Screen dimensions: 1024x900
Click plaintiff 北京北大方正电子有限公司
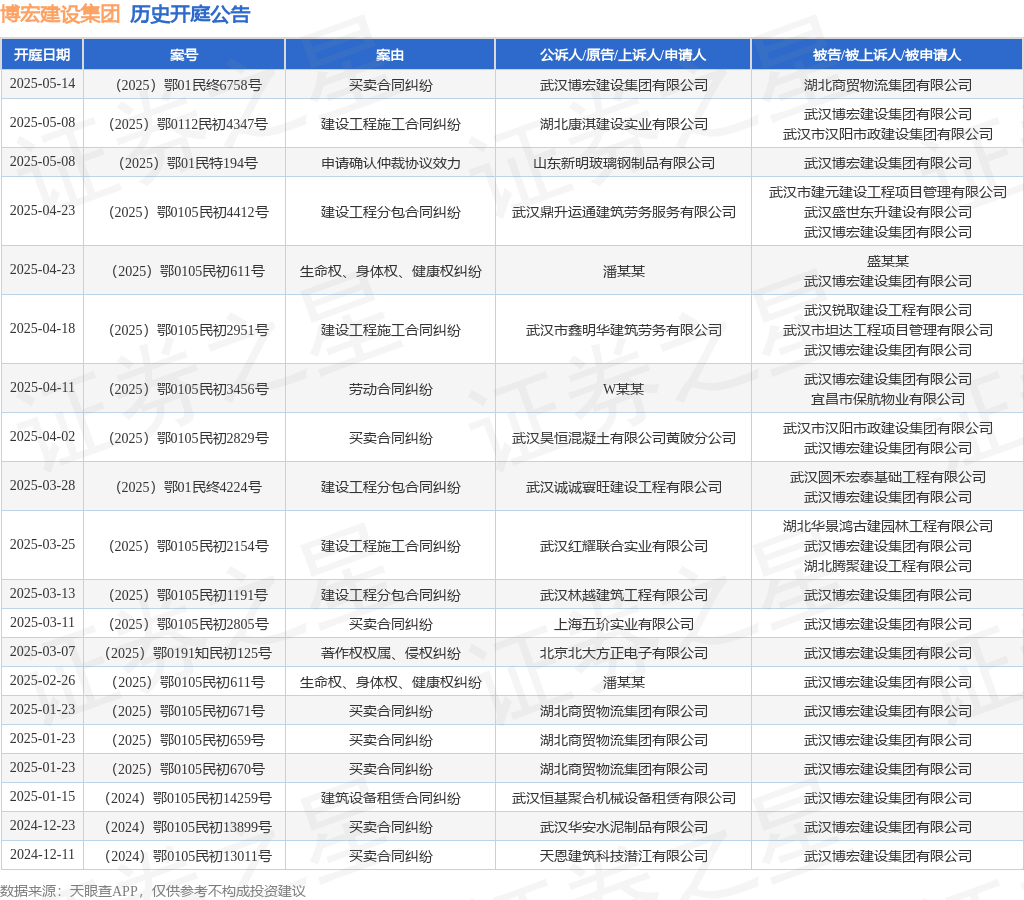coord(624,653)
